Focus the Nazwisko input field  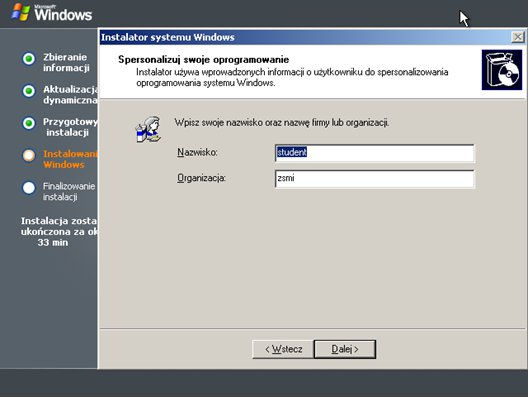tap(374, 153)
